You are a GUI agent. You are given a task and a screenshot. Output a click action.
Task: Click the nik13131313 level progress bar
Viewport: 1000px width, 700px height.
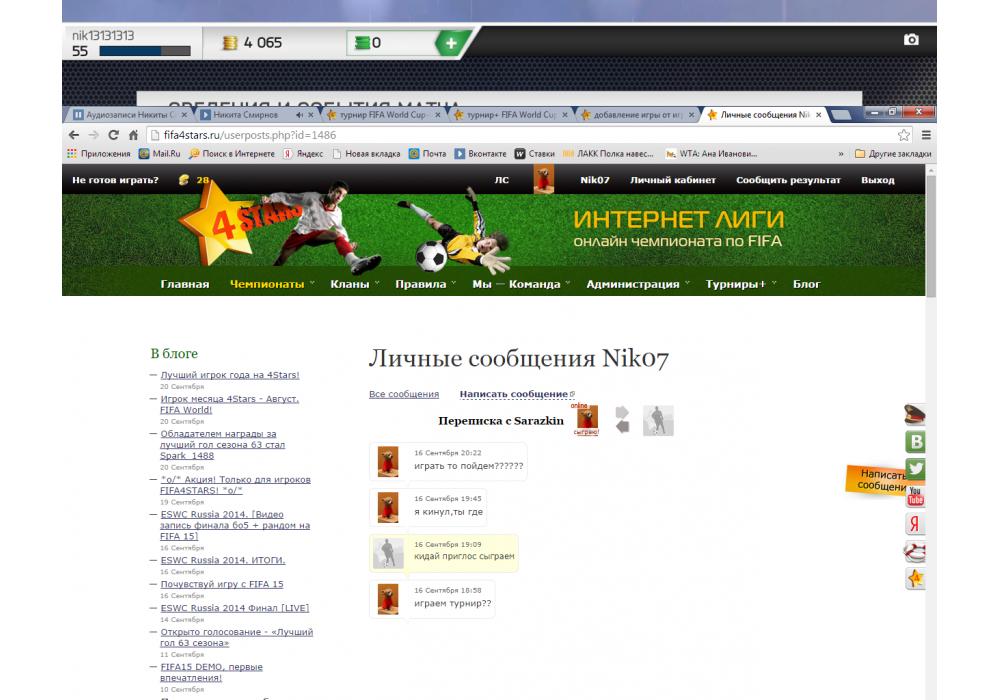point(145,51)
